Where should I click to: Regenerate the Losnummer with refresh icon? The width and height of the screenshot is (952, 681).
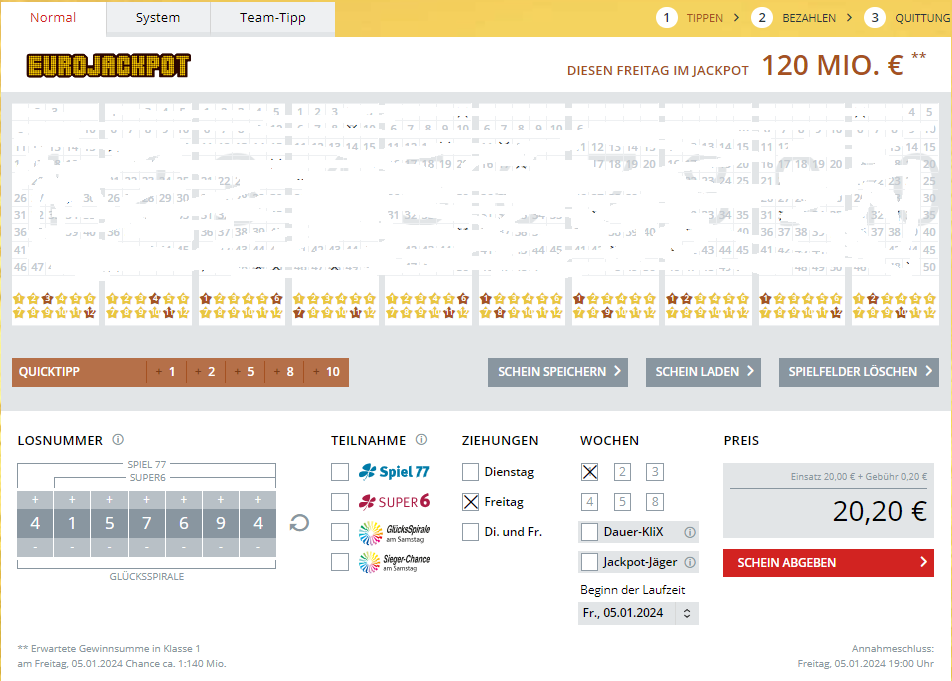click(x=299, y=523)
